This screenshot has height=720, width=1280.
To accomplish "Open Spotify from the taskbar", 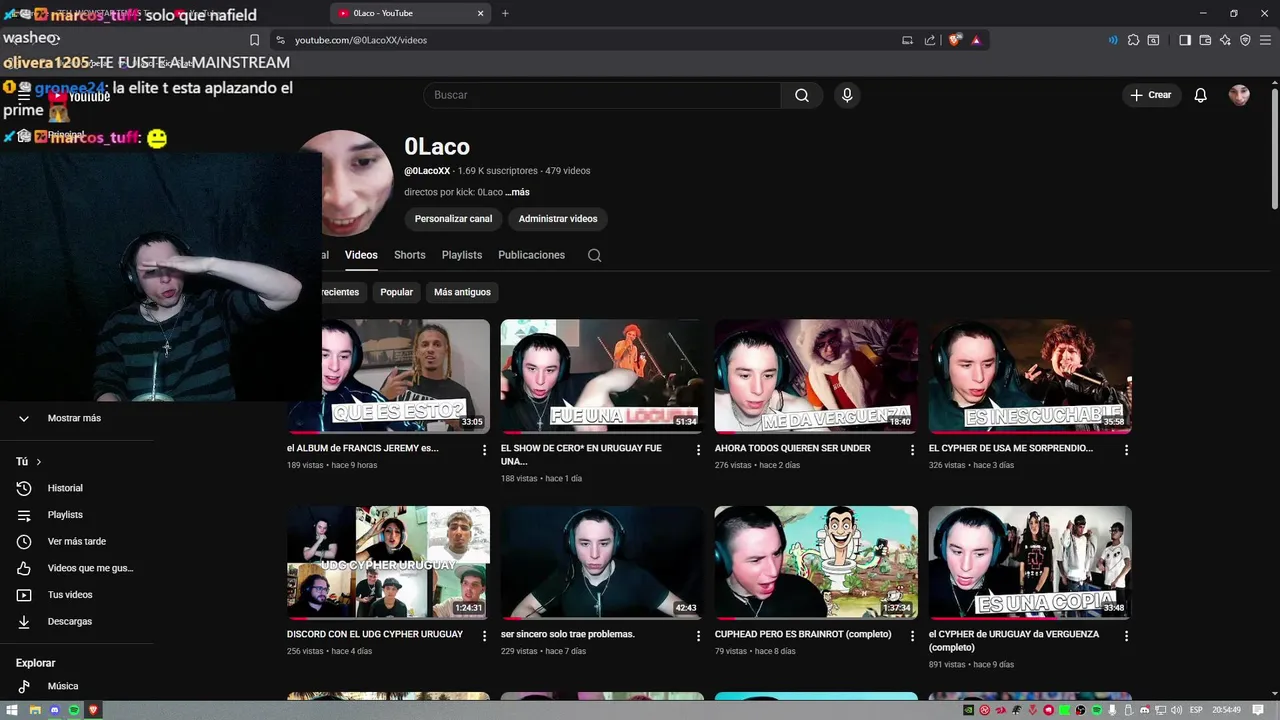I will coord(74,710).
